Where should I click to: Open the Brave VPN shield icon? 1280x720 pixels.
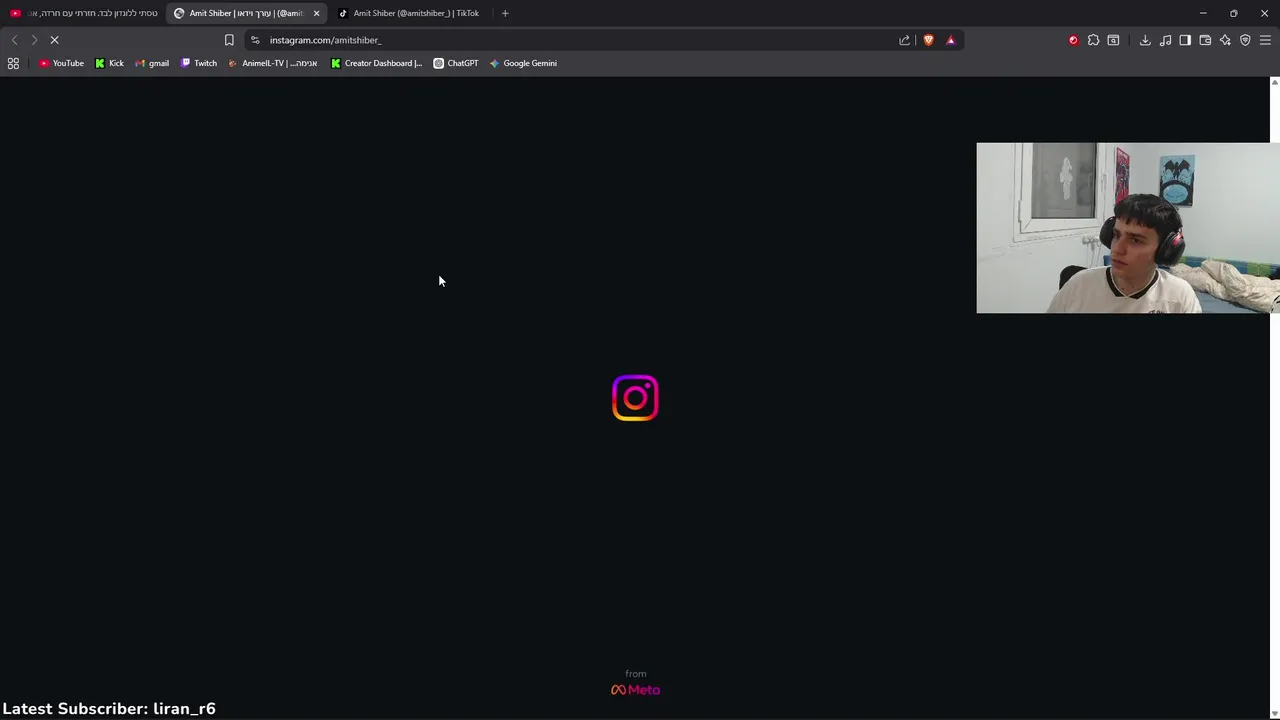[1245, 40]
